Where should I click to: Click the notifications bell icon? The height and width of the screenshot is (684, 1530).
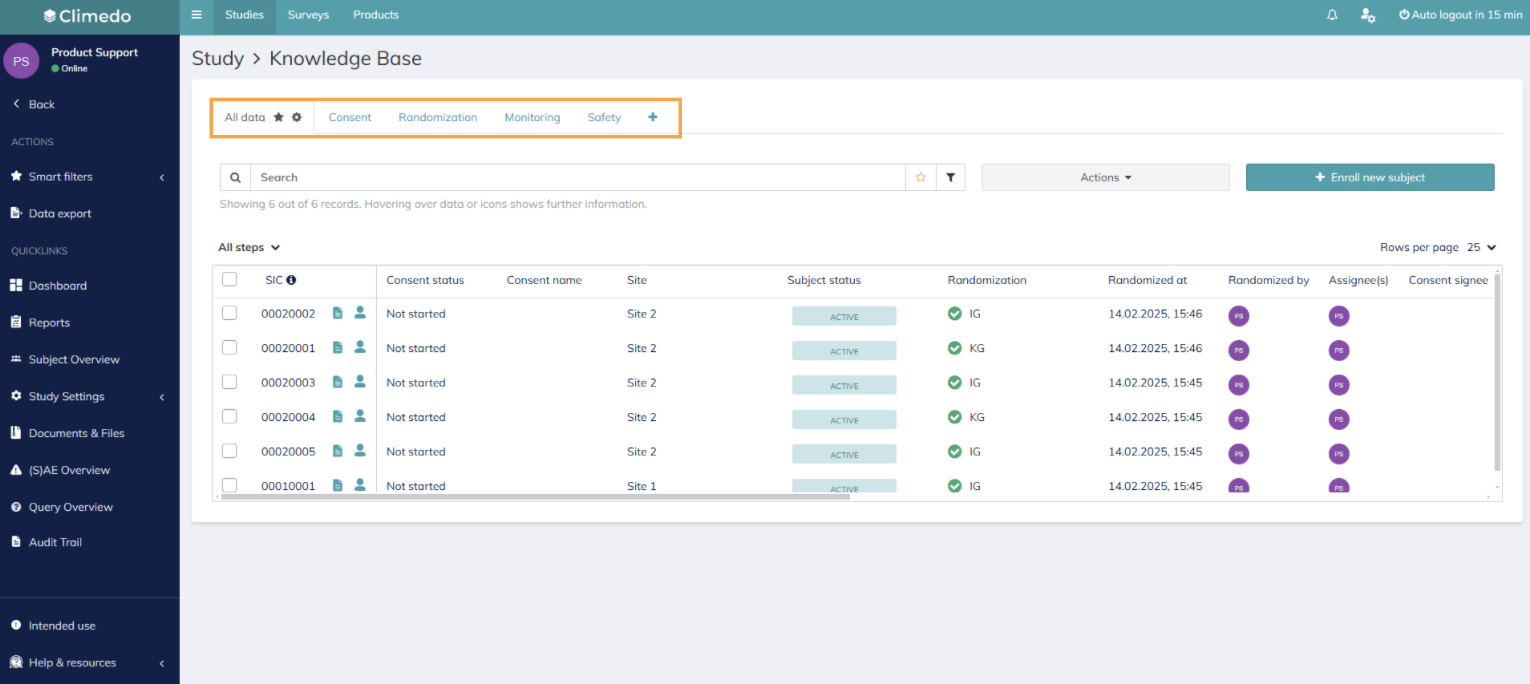tap(1332, 15)
